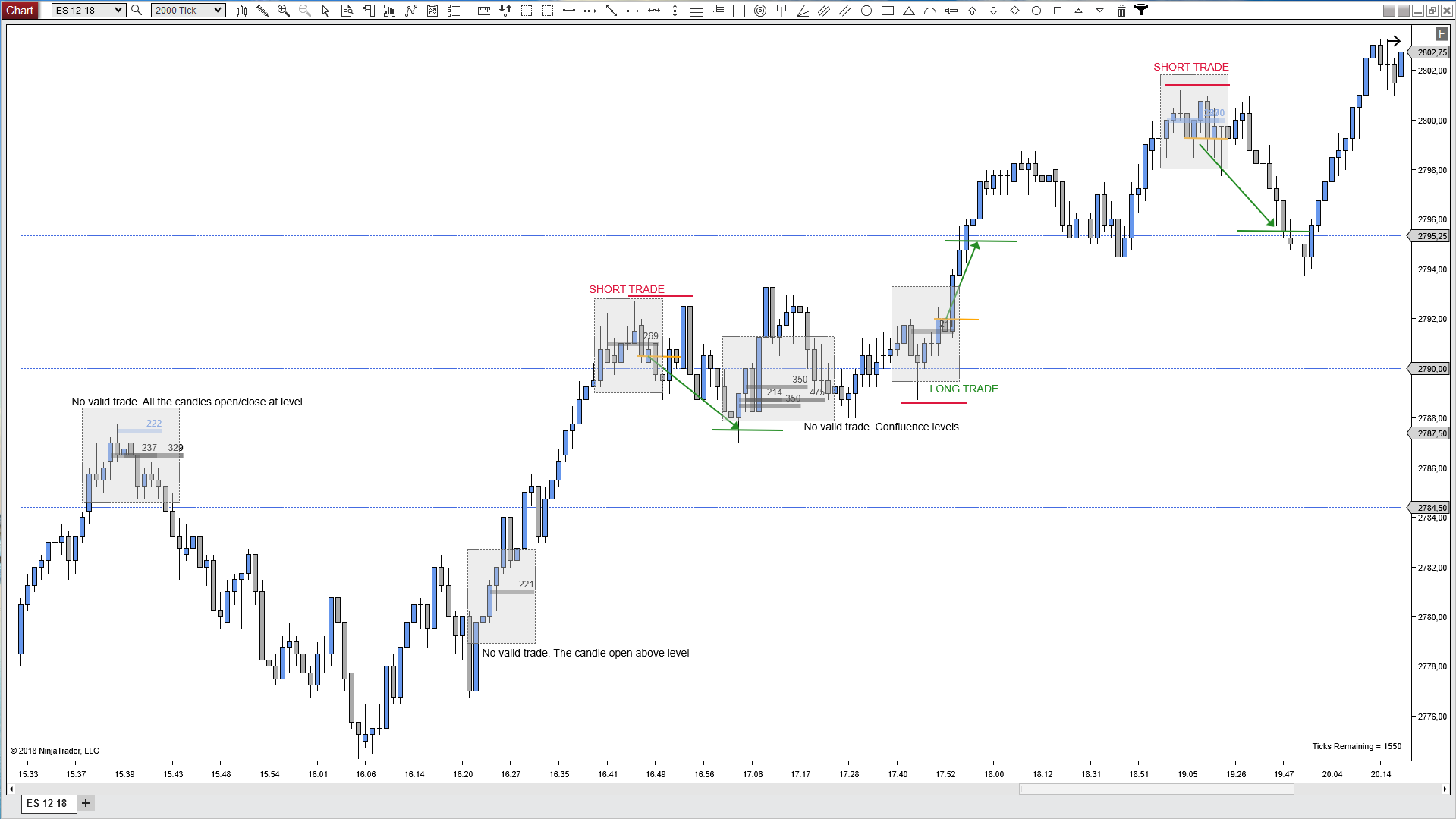Select the risk-reward arrows tool

[505, 10]
